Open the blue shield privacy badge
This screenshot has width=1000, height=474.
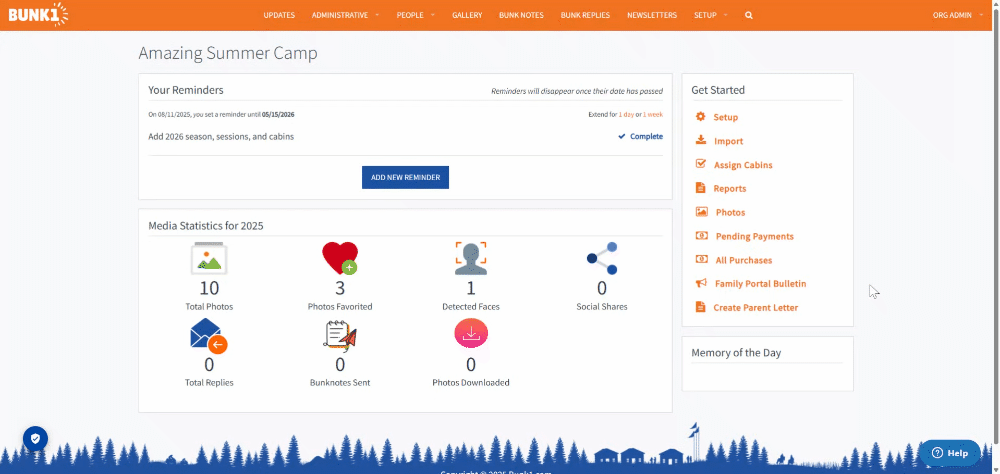[36, 438]
